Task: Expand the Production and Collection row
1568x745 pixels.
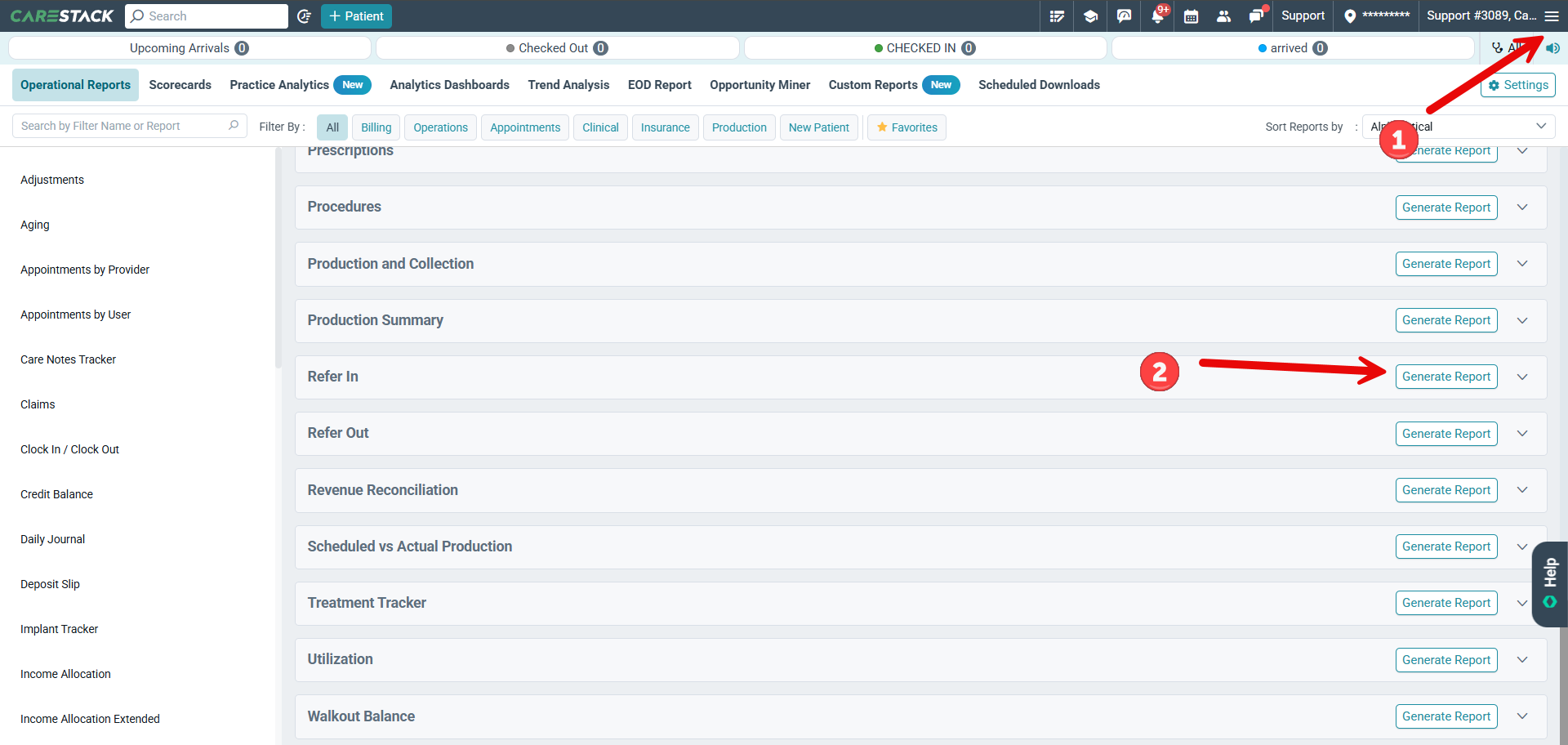Action: 1522,264
